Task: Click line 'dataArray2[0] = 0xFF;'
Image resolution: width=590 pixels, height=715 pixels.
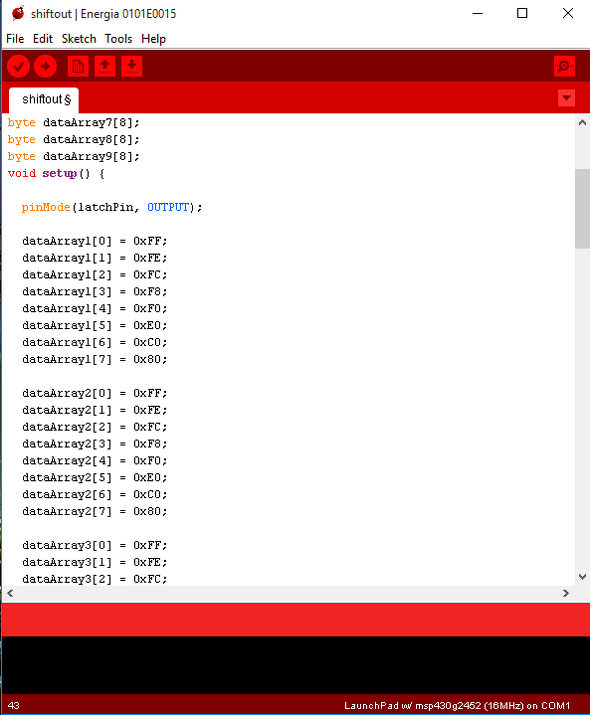Action: point(95,393)
